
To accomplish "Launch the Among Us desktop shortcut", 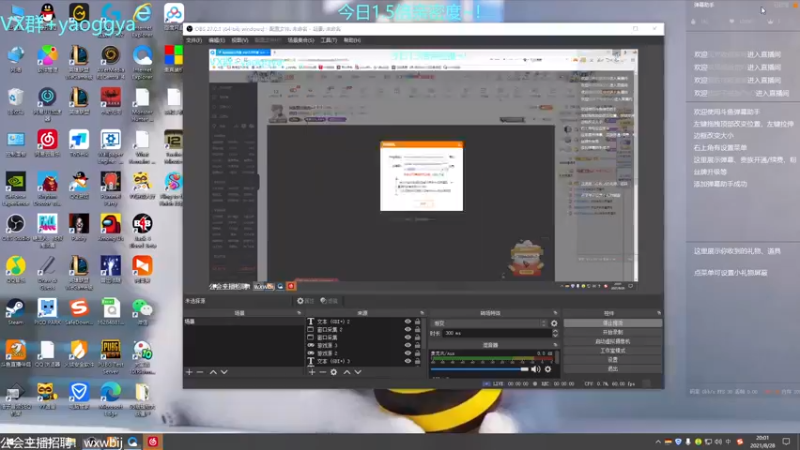I will (110, 227).
